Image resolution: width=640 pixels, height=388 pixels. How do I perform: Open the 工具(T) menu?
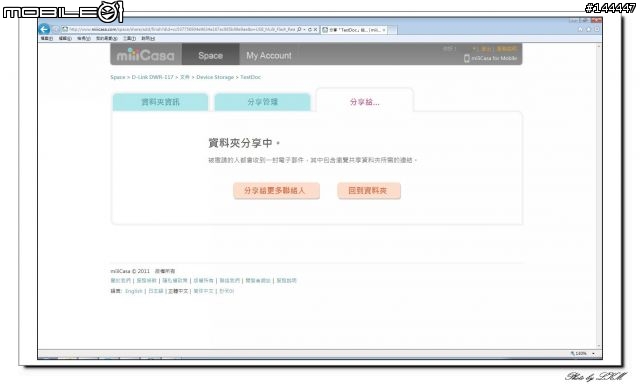[129, 38]
